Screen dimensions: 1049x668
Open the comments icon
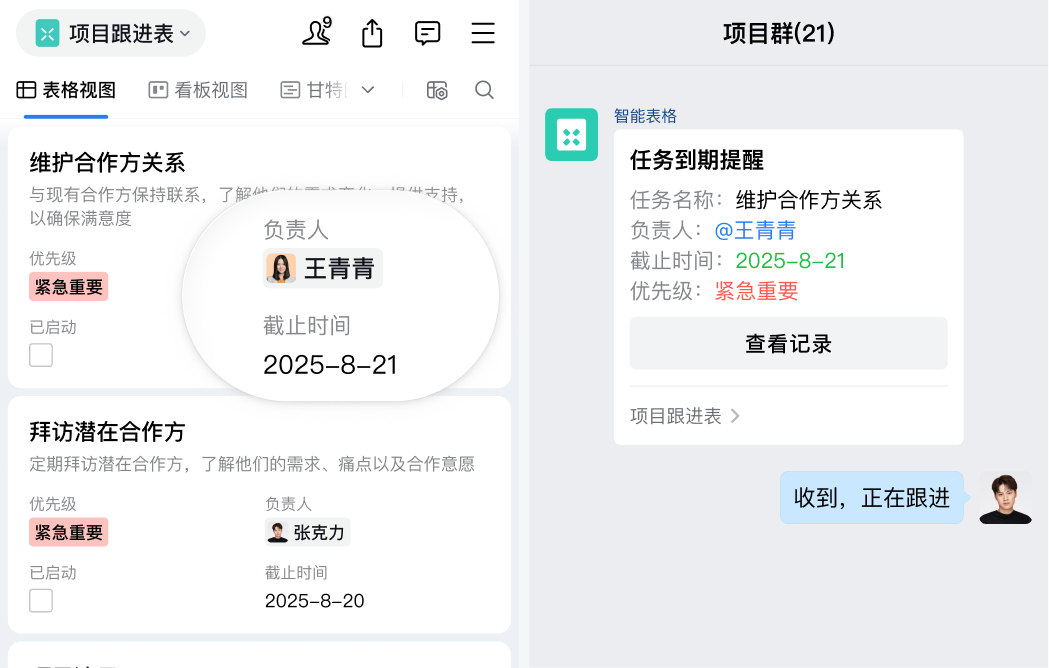[427, 33]
